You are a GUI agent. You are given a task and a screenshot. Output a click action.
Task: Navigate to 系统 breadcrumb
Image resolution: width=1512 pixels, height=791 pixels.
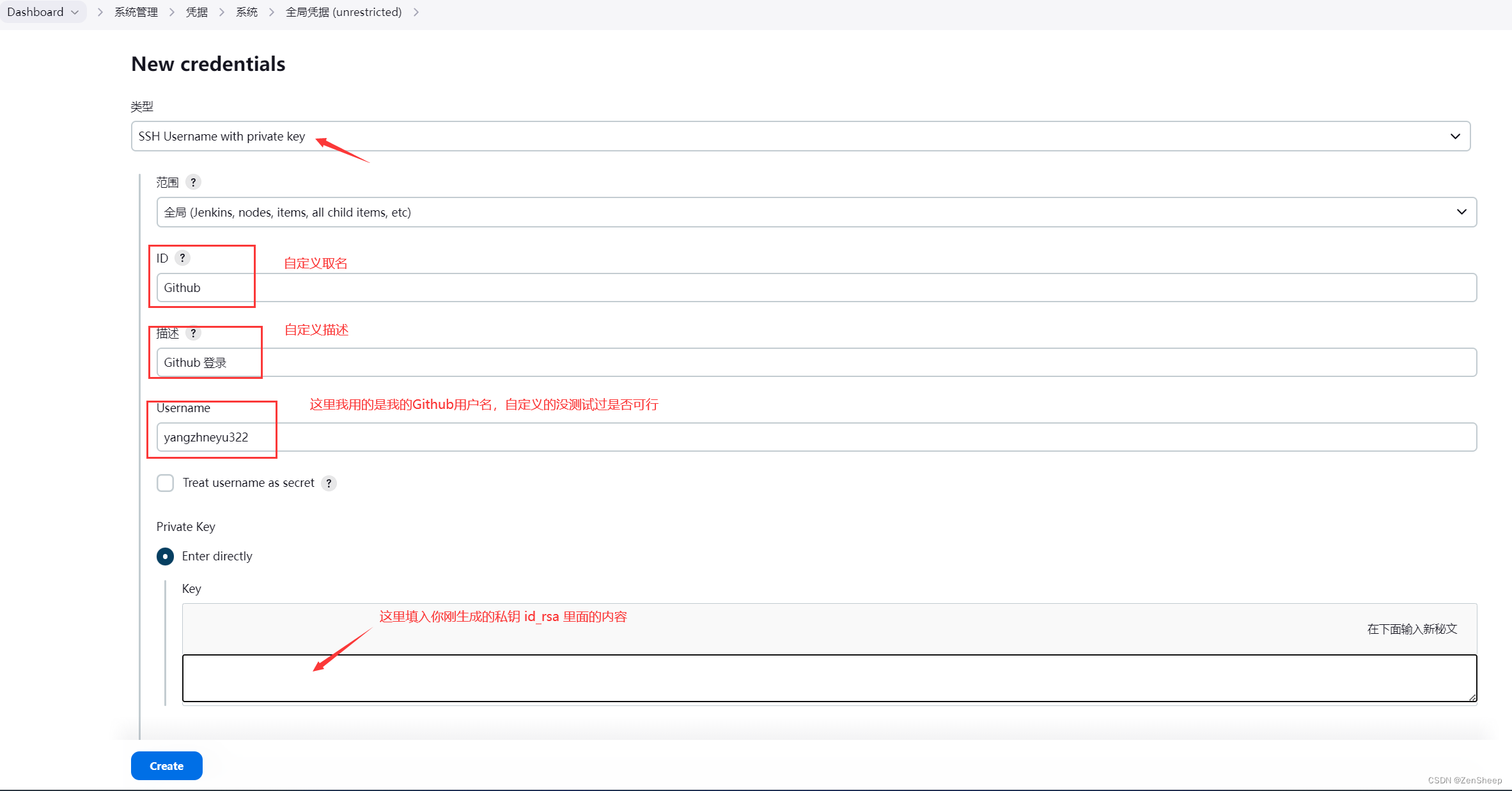click(246, 12)
